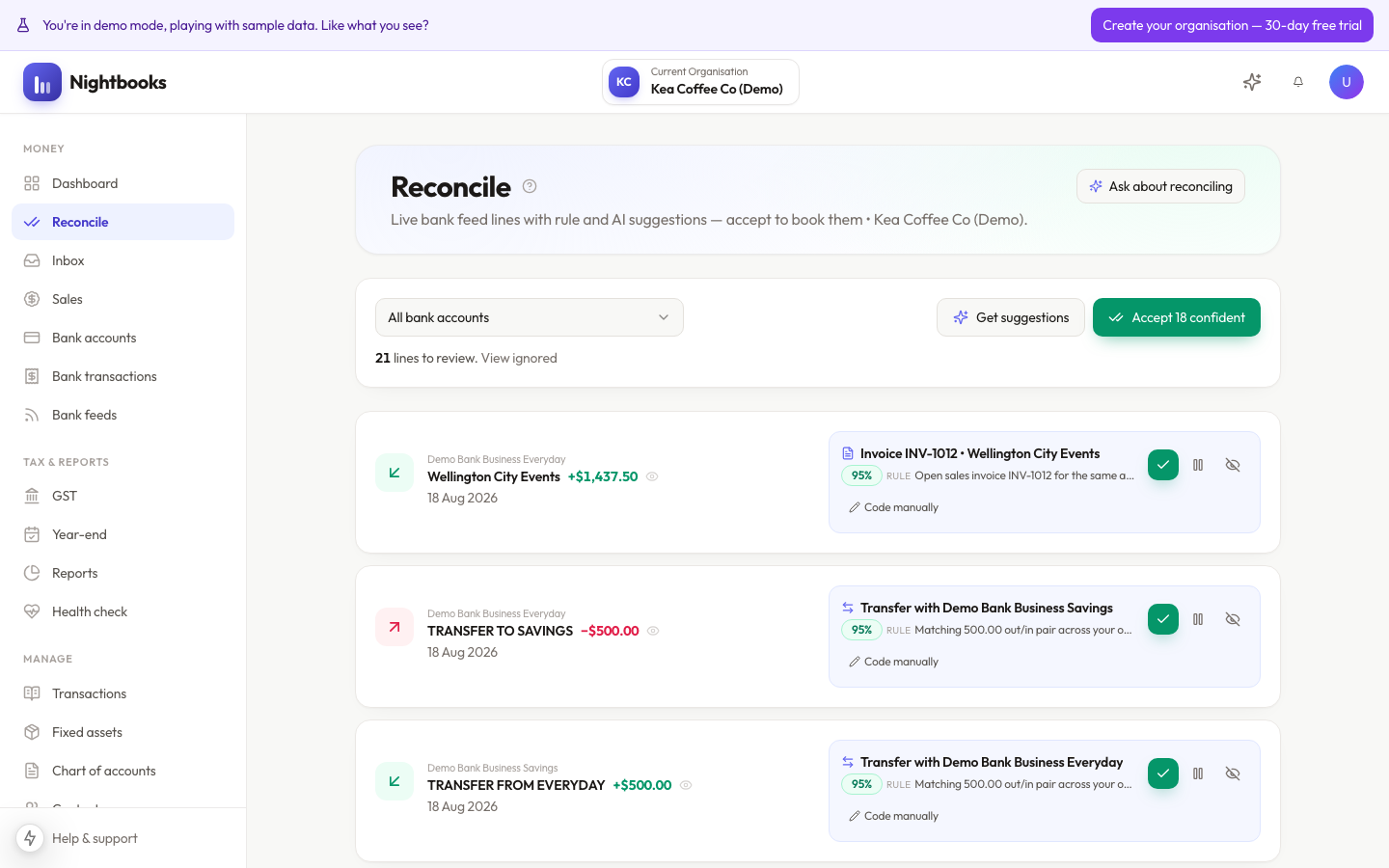This screenshot has height=868, width=1389.
Task: Click the help icon beside Reconcile heading
Action: tap(530, 186)
